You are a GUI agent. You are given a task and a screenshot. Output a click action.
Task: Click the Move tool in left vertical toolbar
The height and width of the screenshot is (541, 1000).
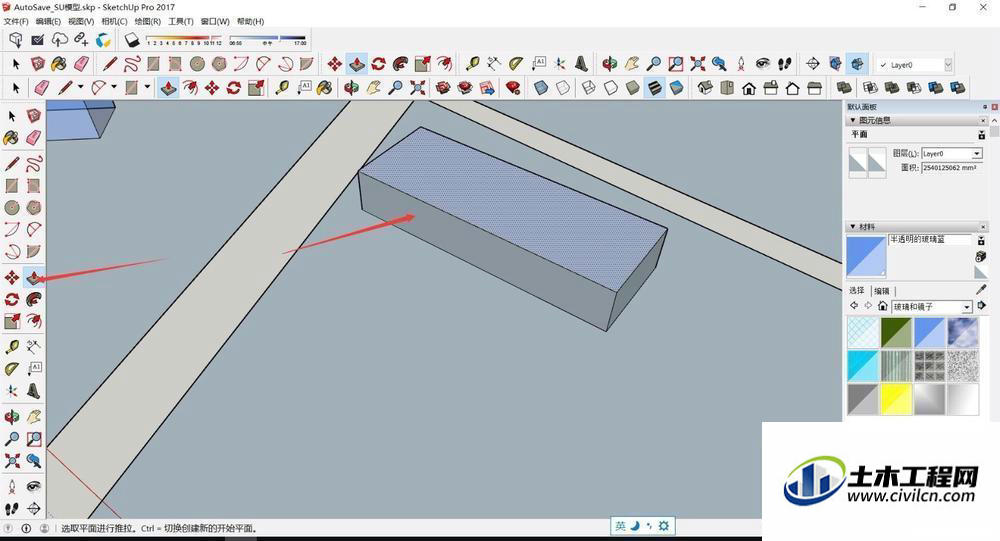pyautogui.click(x=11, y=277)
